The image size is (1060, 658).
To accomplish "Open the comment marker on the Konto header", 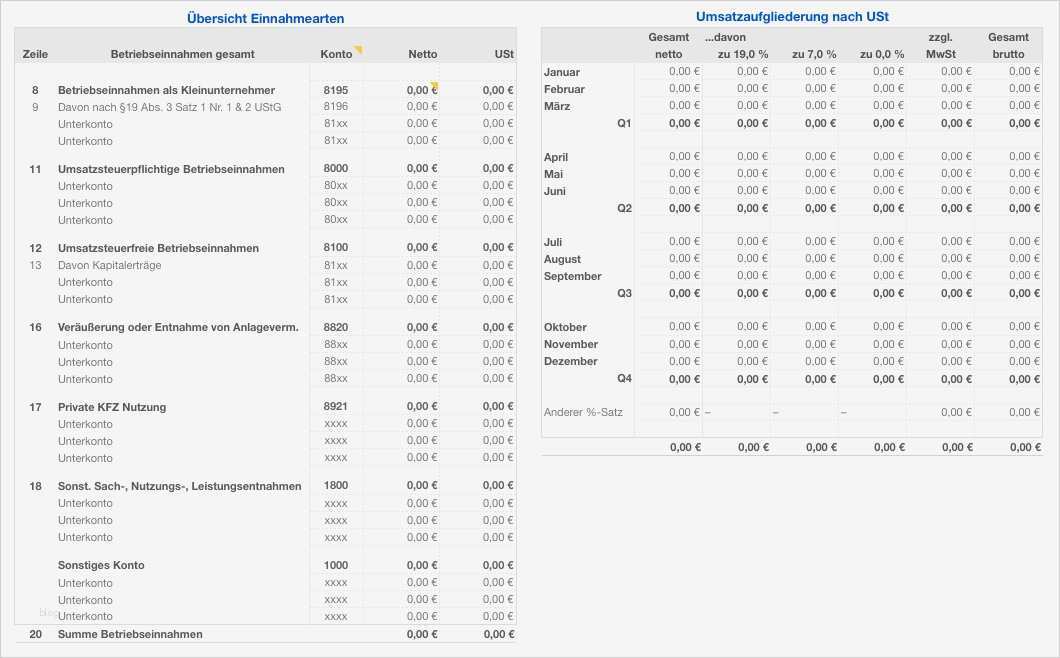I will (357, 47).
